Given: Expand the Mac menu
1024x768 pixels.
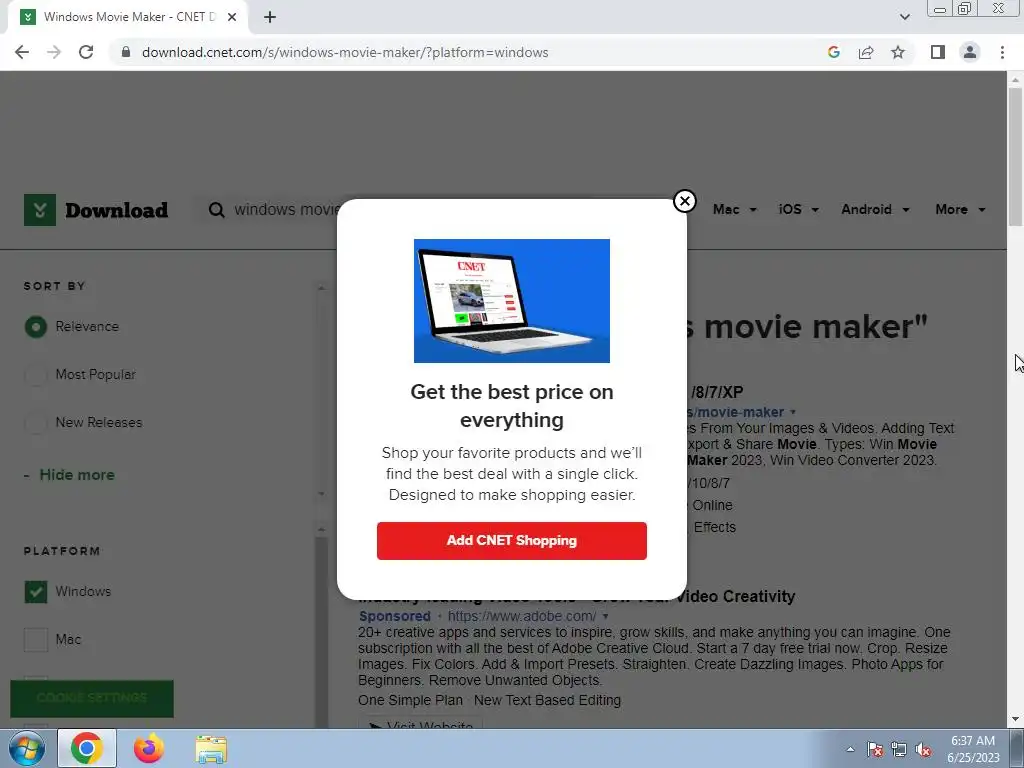Looking at the screenshot, I should coord(735,210).
